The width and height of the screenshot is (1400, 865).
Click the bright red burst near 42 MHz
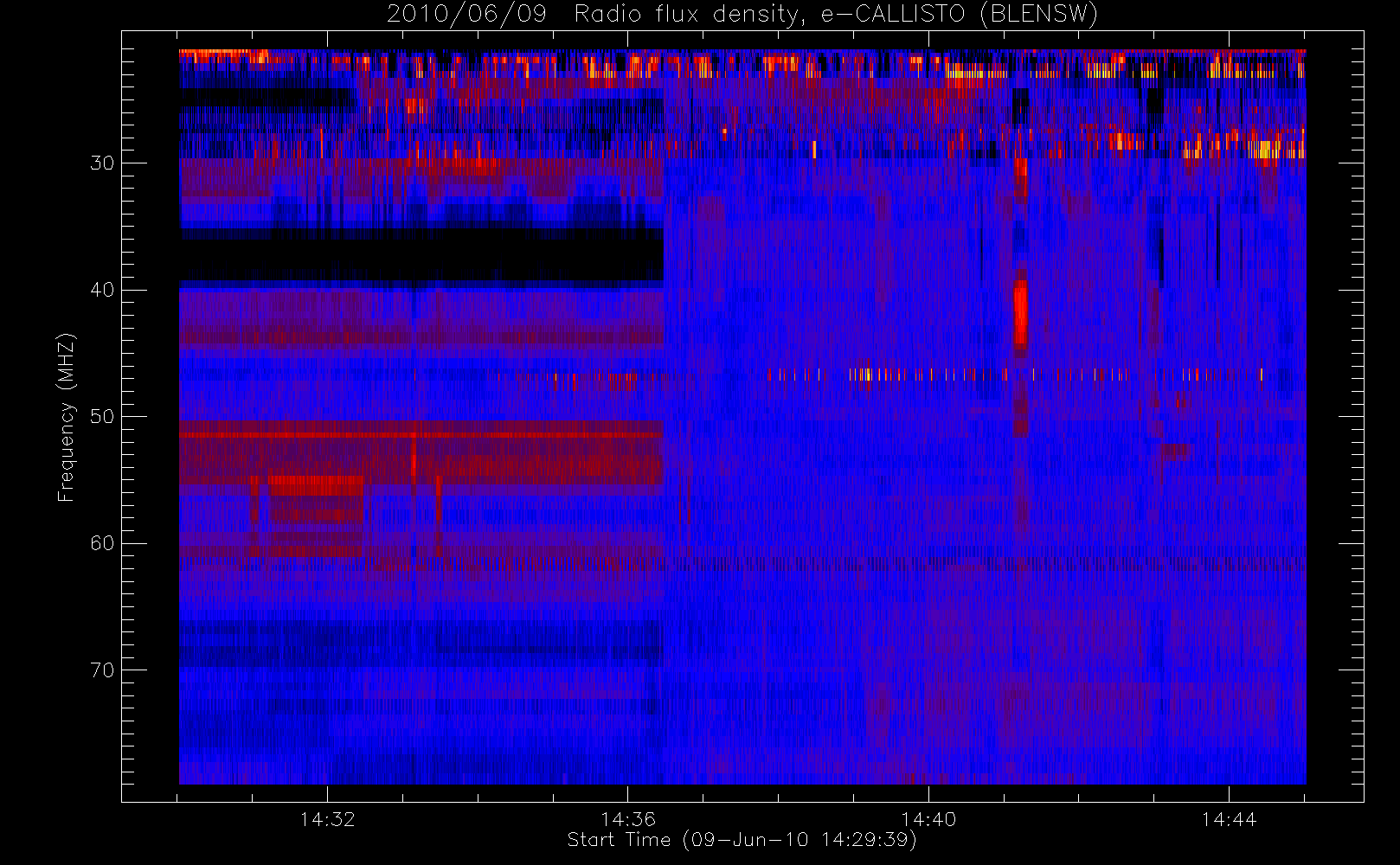coord(1021,314)
